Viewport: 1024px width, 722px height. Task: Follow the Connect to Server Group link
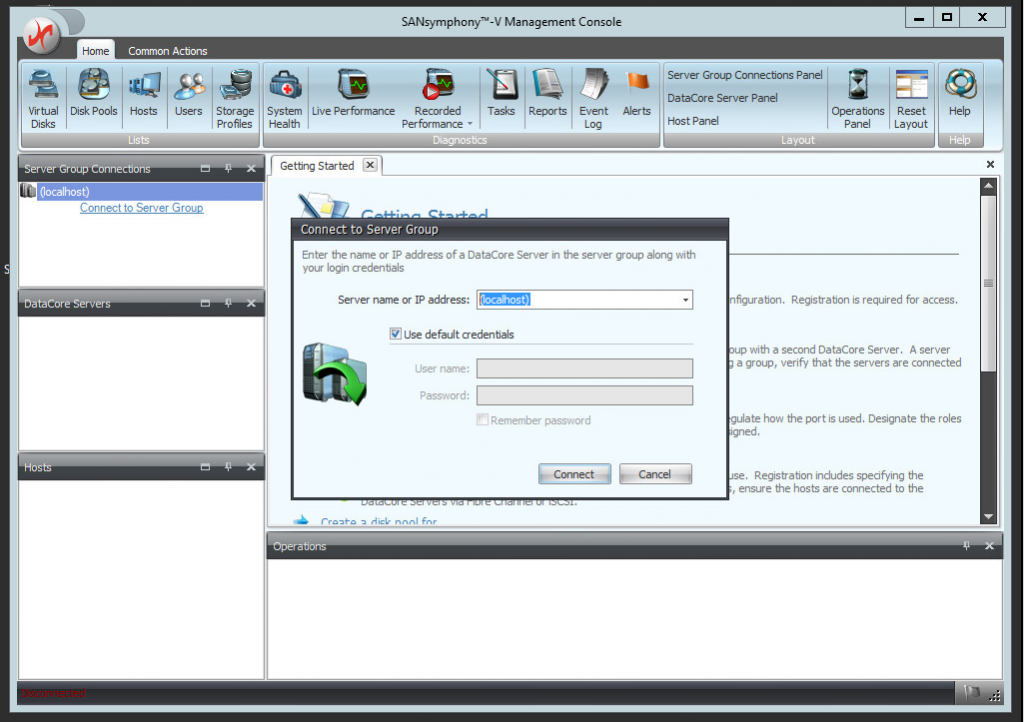pyautogui.click(x=141, y=207)
